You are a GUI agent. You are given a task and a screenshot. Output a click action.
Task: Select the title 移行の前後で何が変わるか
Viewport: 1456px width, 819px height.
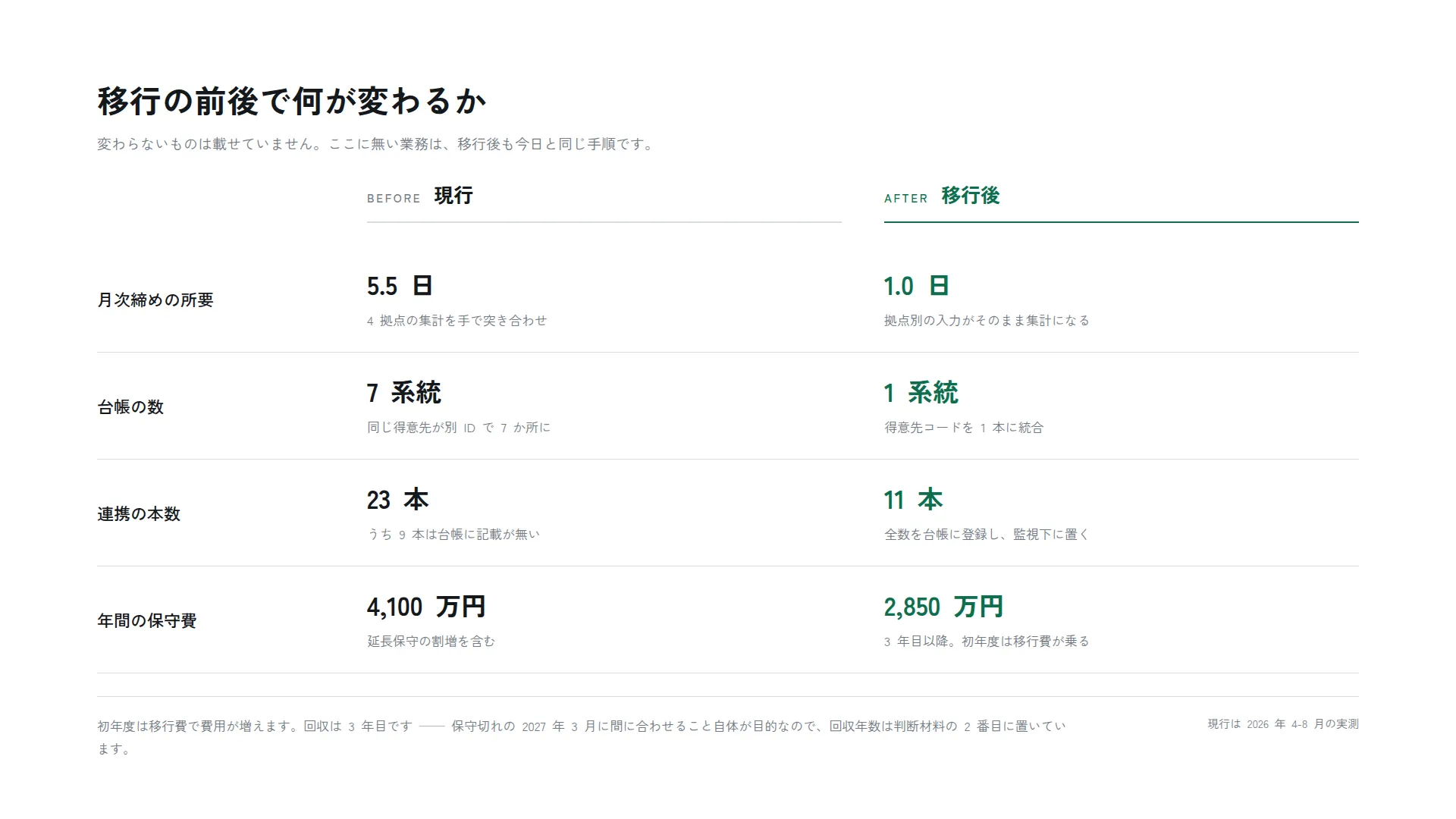pyautogui.click(x=292, y=102)
